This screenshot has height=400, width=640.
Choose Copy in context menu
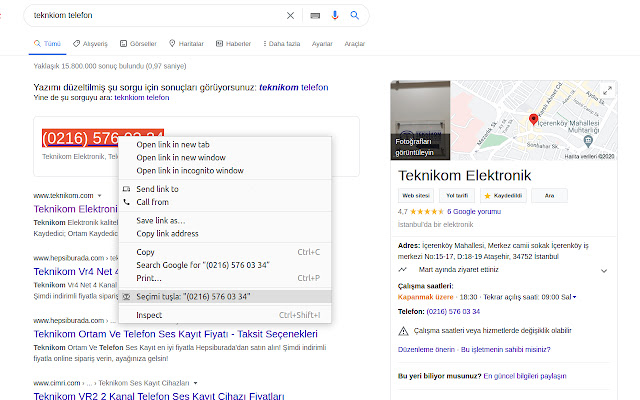(x=225, y=252)
